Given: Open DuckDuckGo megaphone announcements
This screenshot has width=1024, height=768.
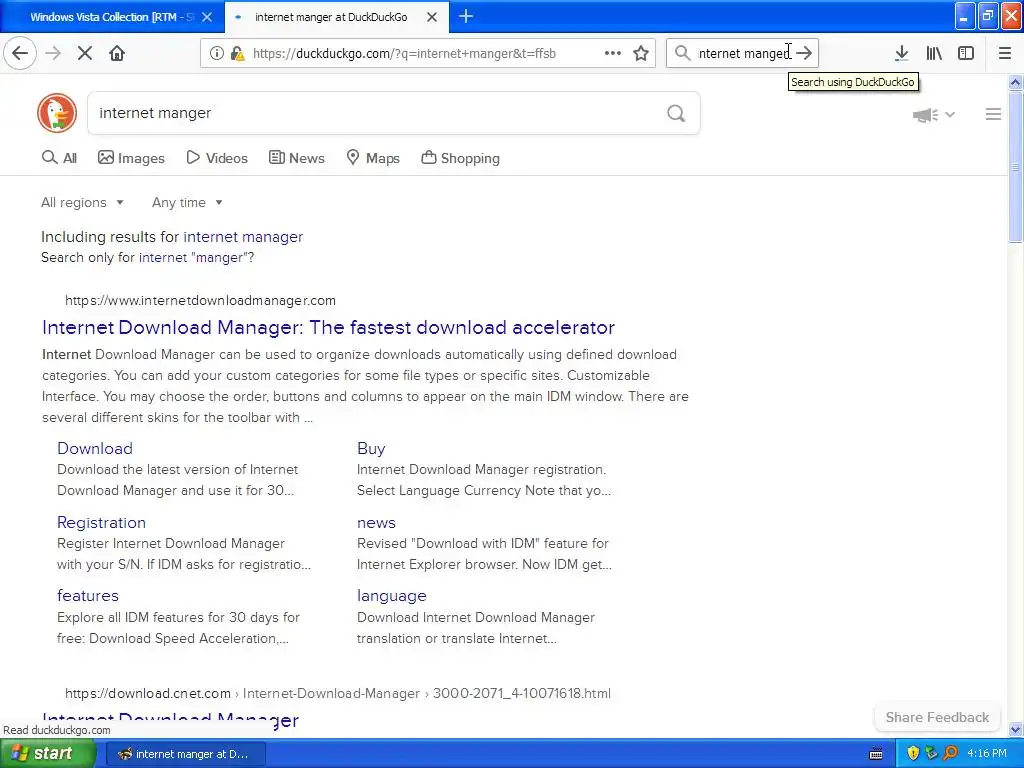Looking at the screenshot, I should point(925,115).
